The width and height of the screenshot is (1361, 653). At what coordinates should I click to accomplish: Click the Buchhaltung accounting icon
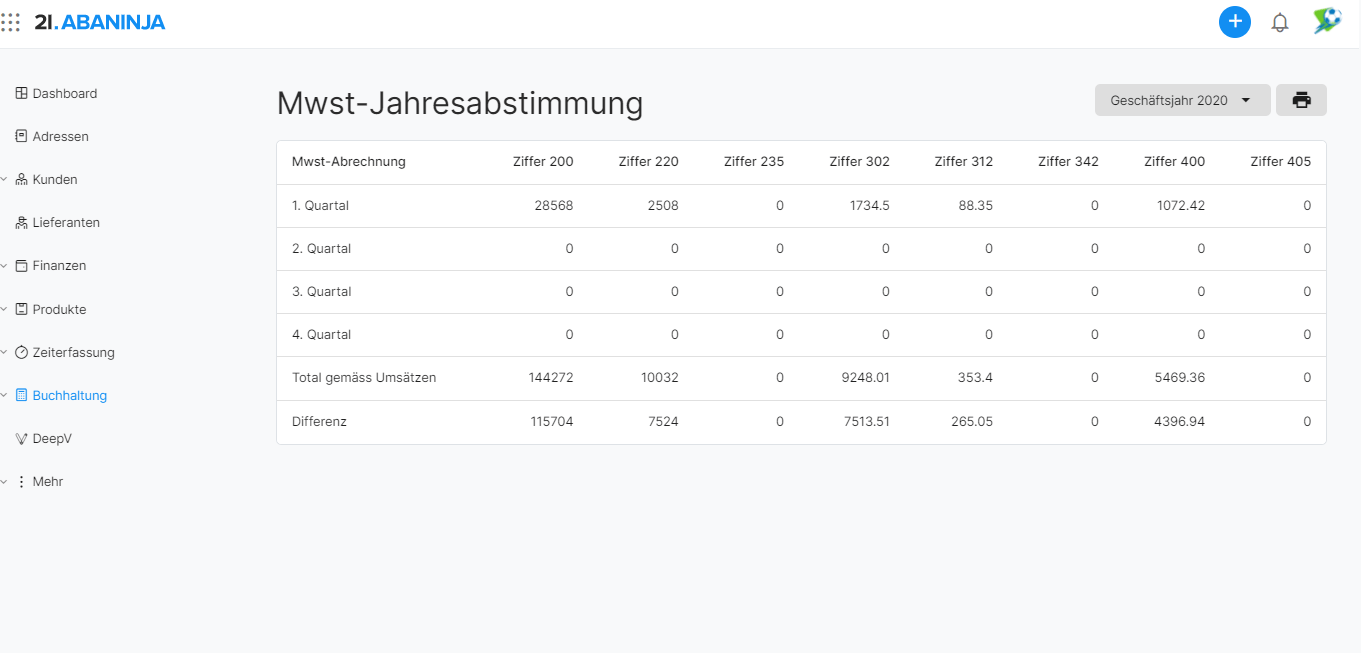point(23,395)
